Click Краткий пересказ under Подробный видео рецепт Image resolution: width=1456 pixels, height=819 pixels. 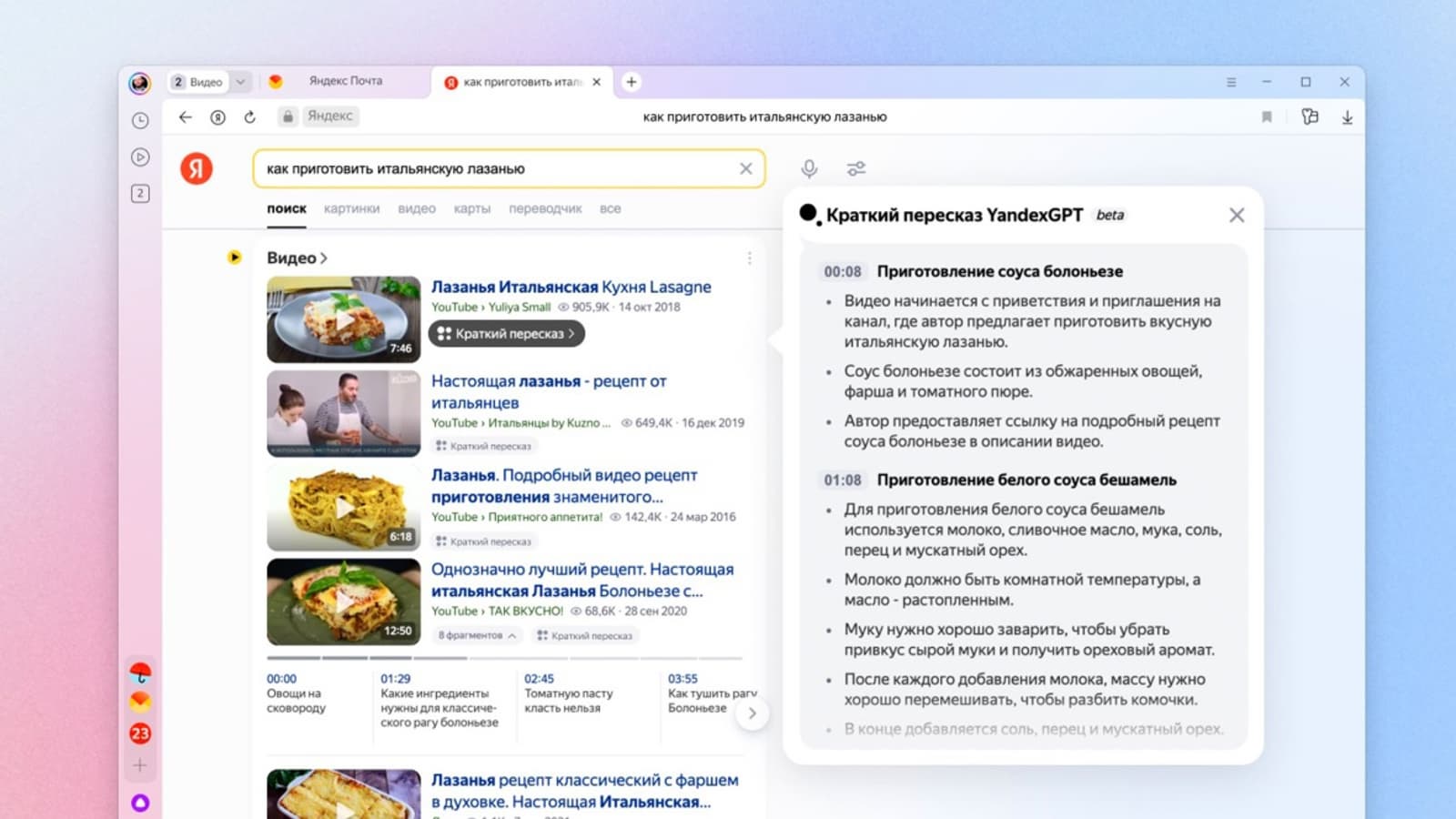tap(483, 541)
